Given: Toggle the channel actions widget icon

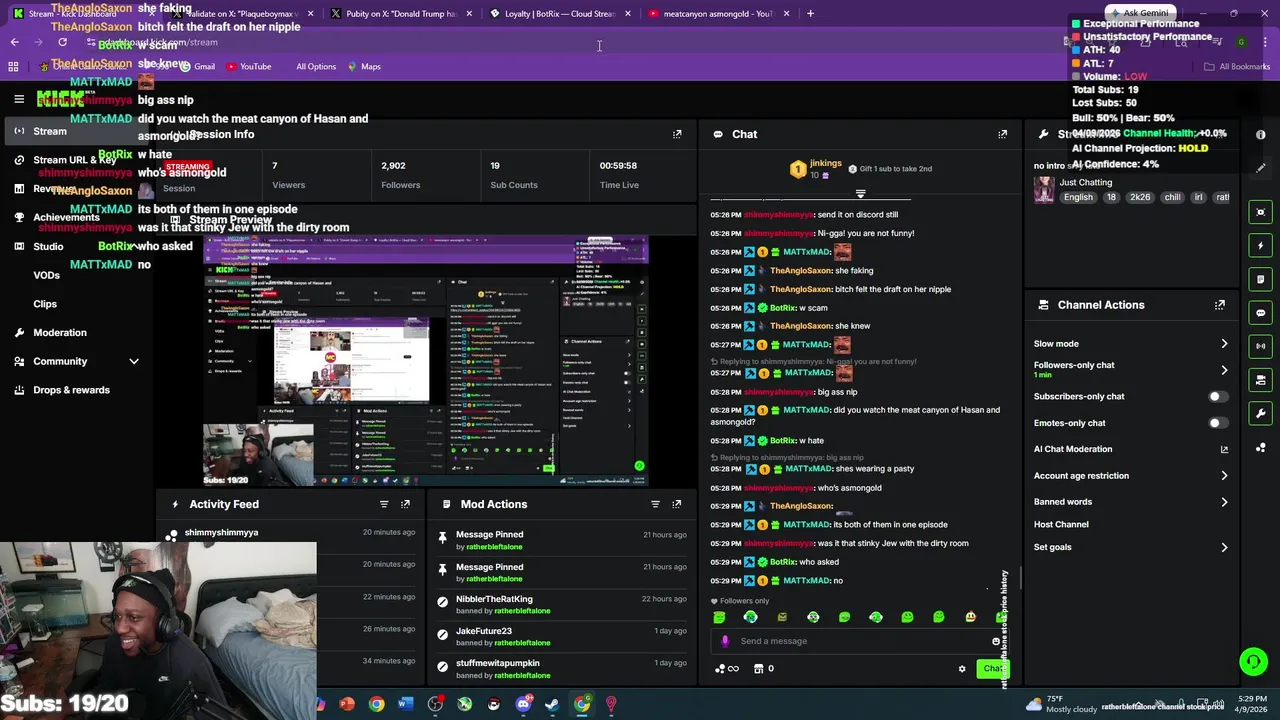Looking at the screenshot, I should (x=1261, y=380).
